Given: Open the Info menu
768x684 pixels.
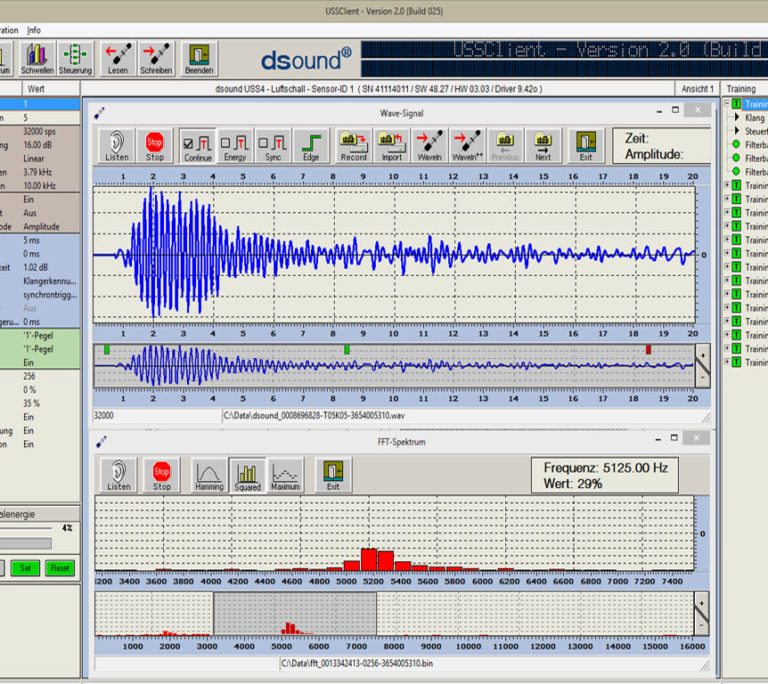Looking at the screenshot, I should [x=34, y=30].
